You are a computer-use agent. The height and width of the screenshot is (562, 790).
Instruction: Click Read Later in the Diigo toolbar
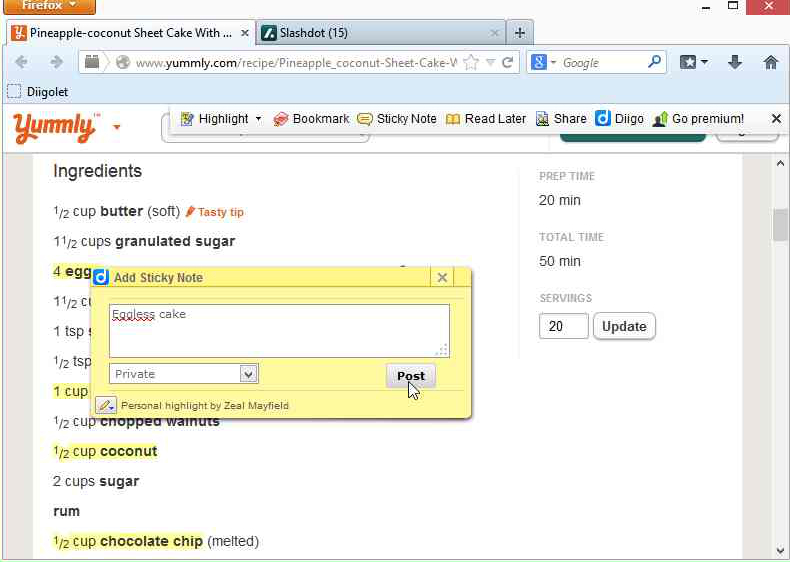click(486, 119)
